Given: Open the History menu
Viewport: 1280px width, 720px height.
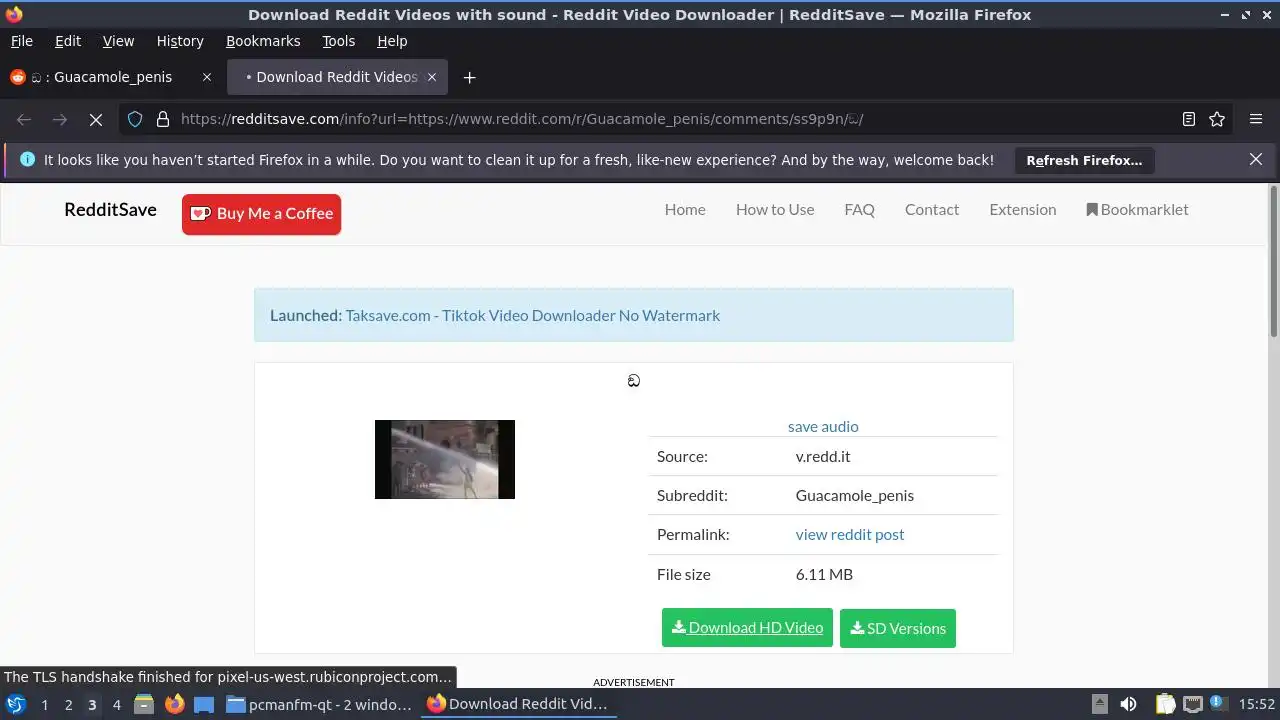Looking at the screenshot, I should (x=180, y=41).
